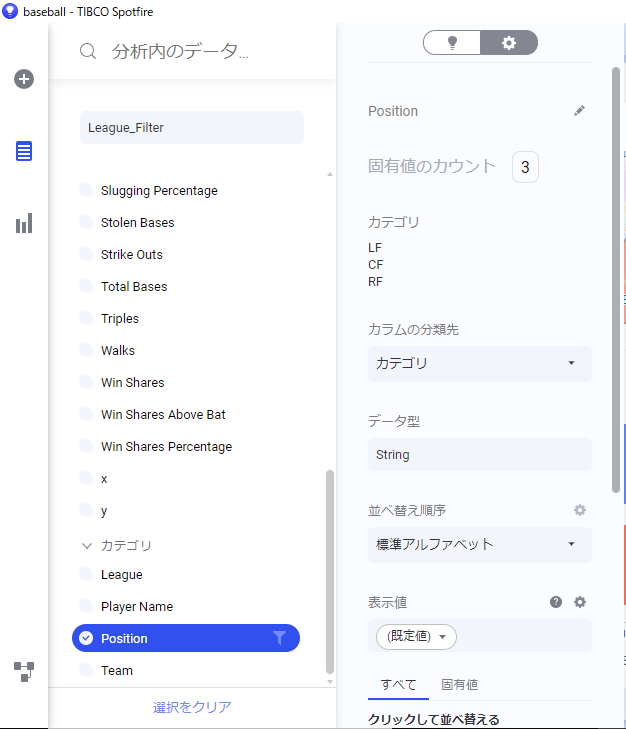626x729 pixels.
Task: Open the 標準アルファベット sort order dropdown
Action: tap(479, 544)
